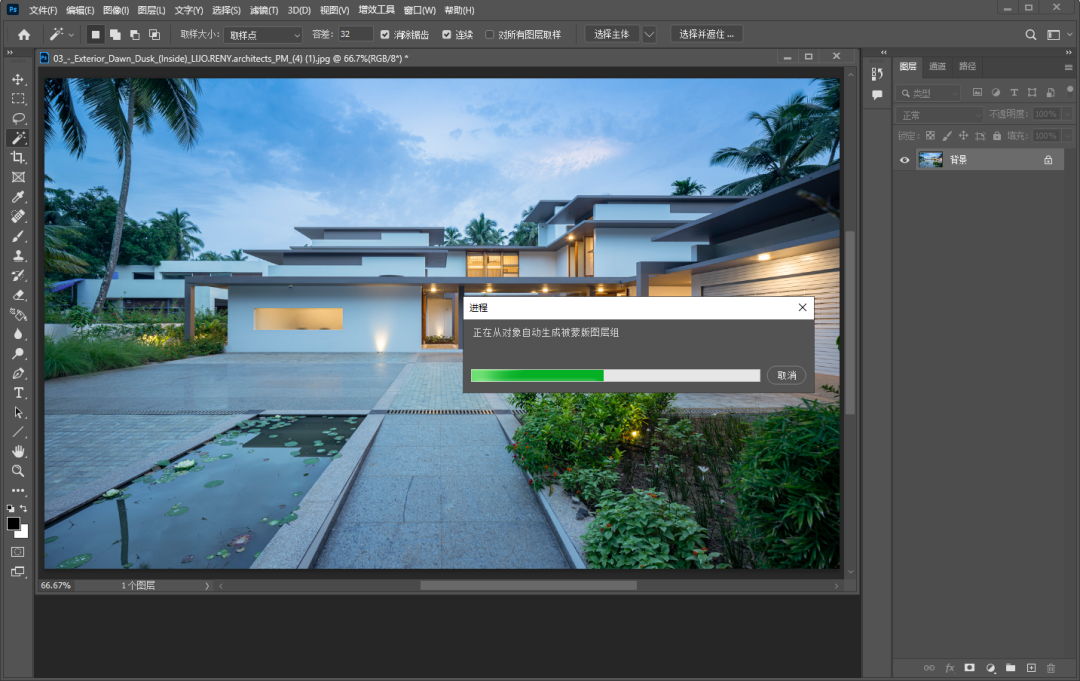Image resolution: width=1080 pixels, height=681 pixels.
Task: Select the Gradient tool
Action: tap(18, 315)
